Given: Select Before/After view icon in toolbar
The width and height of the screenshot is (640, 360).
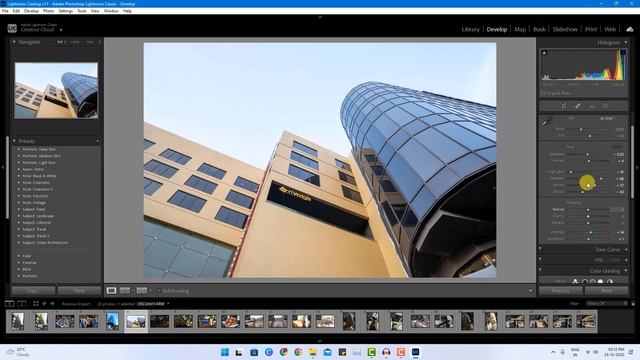Looking at the screenshot, I should (x=142, y=291).
